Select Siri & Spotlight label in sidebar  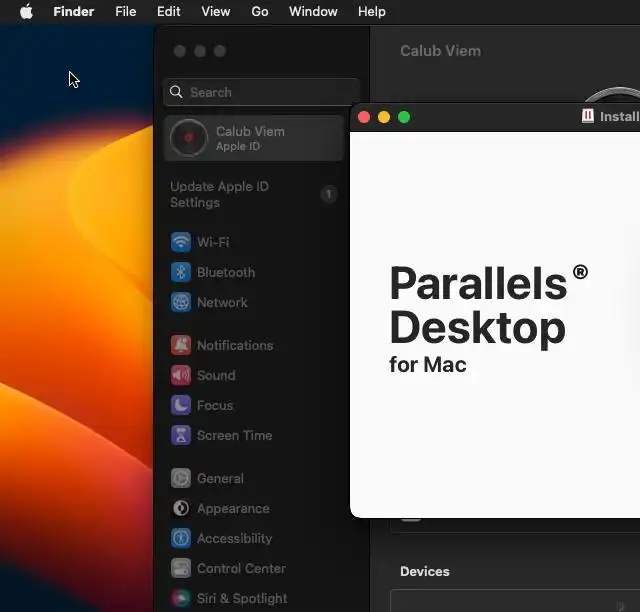coord(242,599)
